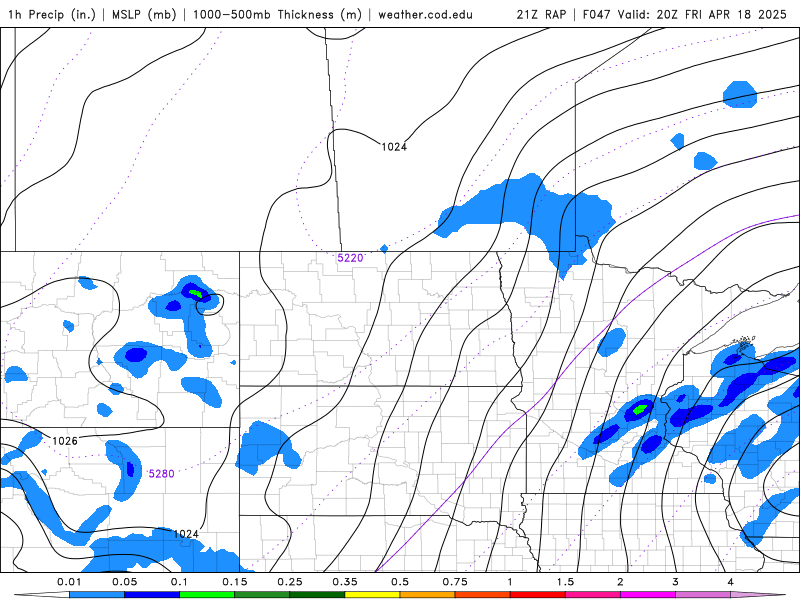The image size is (800, 600).
Task: Click the '1000-500mb Thickness (m)' header text
Action: tap(277, 14)
